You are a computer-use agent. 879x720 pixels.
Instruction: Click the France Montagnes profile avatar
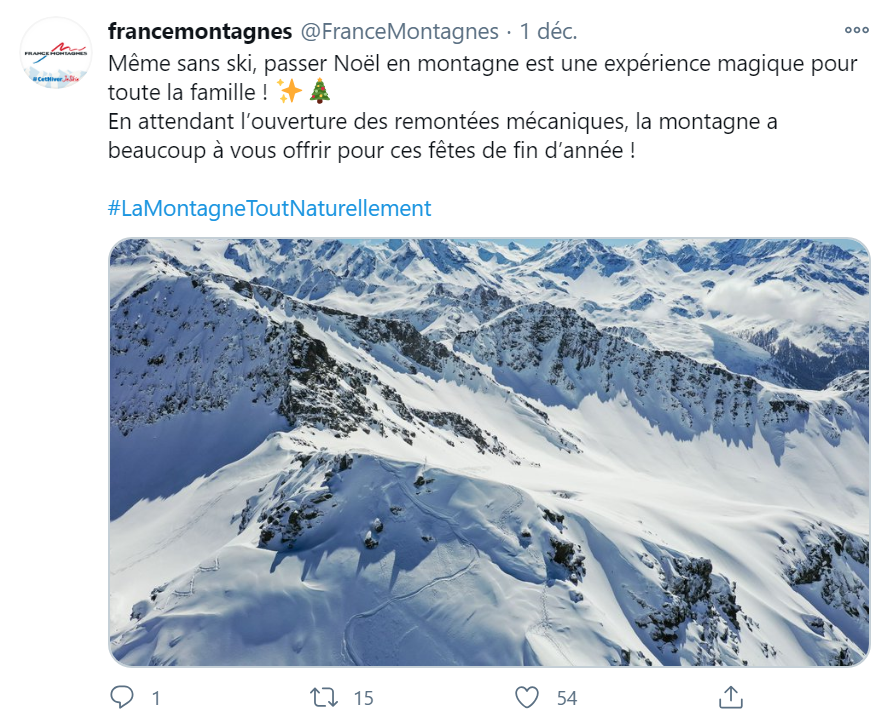click(x=55, y=53)
